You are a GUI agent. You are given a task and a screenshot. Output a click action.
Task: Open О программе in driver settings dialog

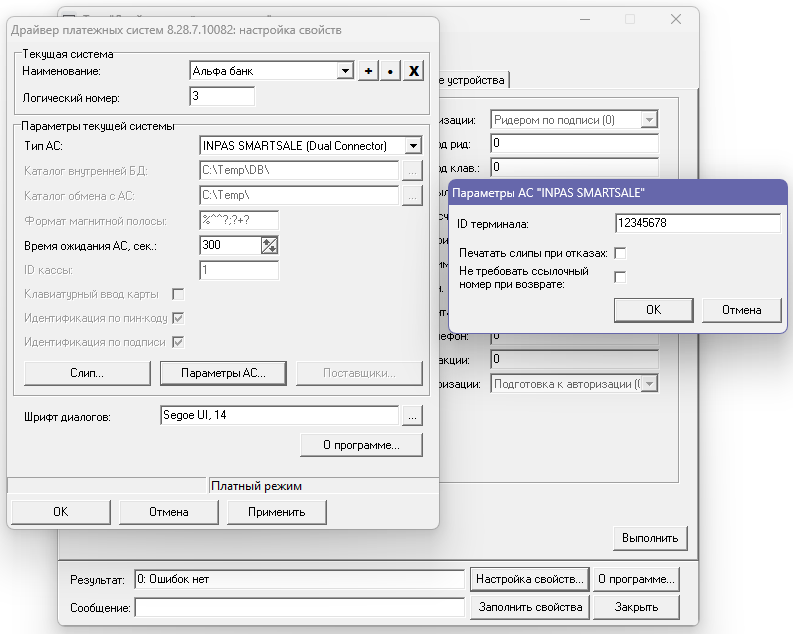(x=361, y=445)
